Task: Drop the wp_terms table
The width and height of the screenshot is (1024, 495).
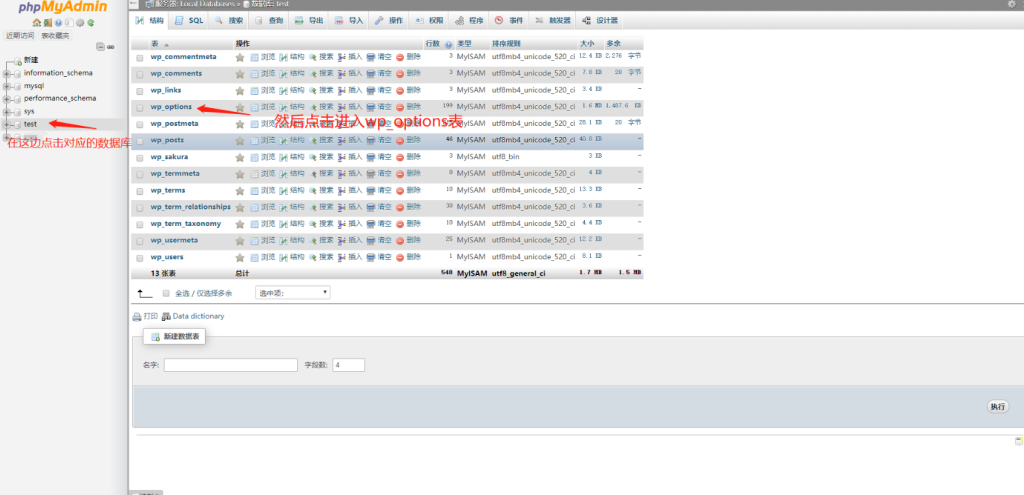Action: click(409, 190)
